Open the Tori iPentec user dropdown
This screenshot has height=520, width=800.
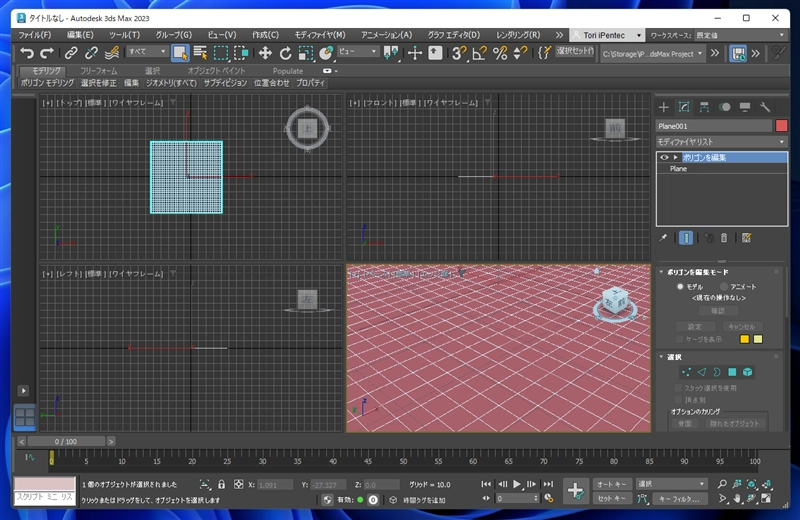click(607, 35)
